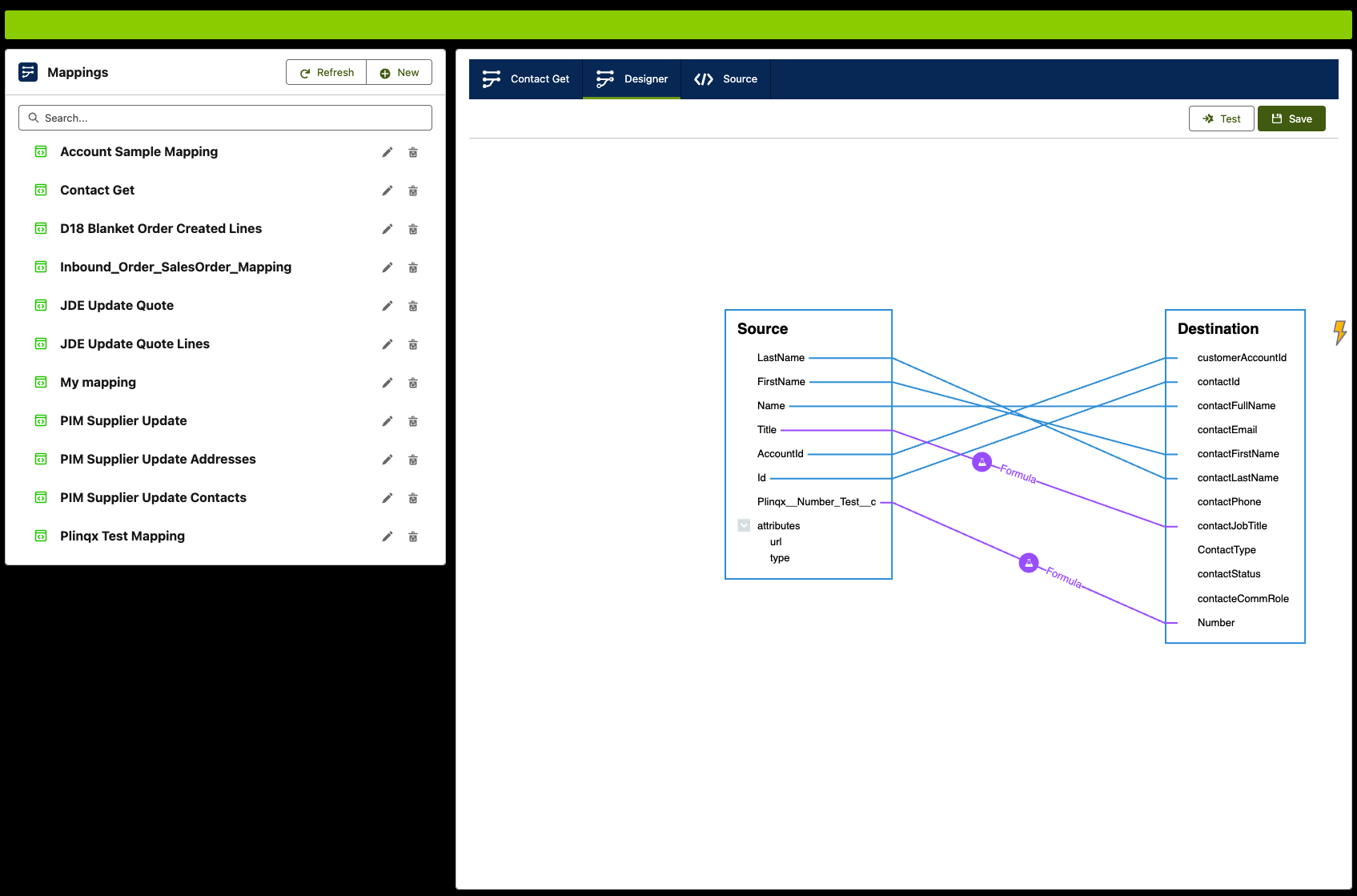This screenshot has height=896, width=1357.
Task: Click trash icon for Plinqx Test Mapping
Action: (x=413, y=536)
